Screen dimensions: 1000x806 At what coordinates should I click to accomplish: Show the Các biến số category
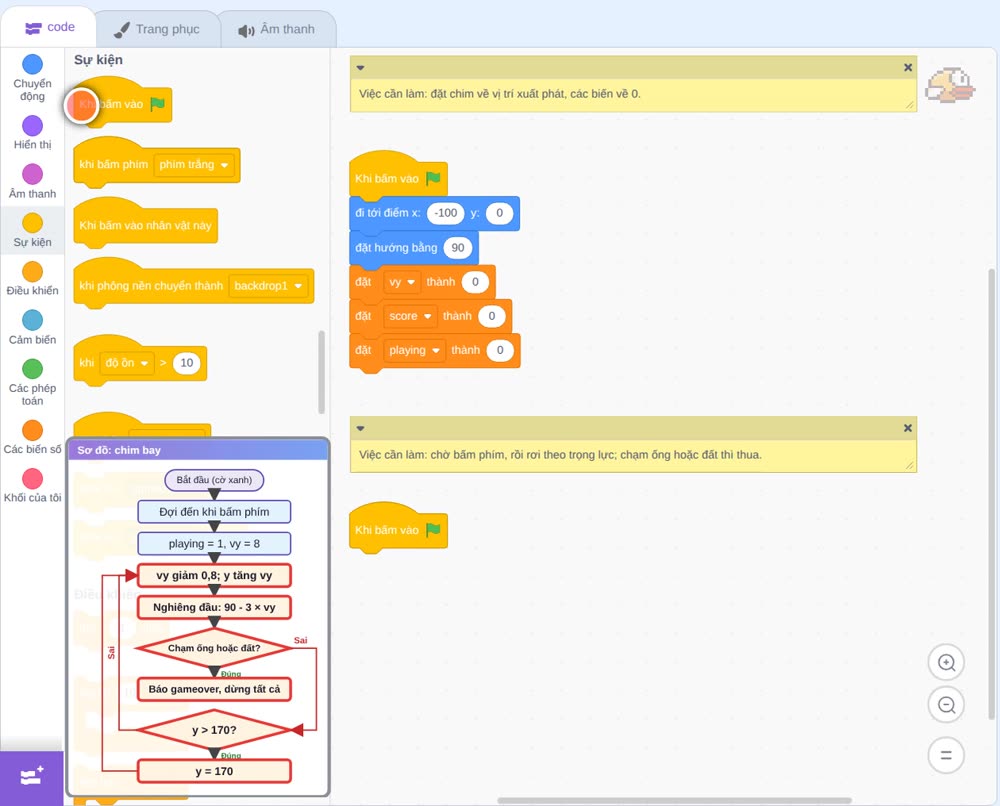pyautogui.click(x=33, y=437)
